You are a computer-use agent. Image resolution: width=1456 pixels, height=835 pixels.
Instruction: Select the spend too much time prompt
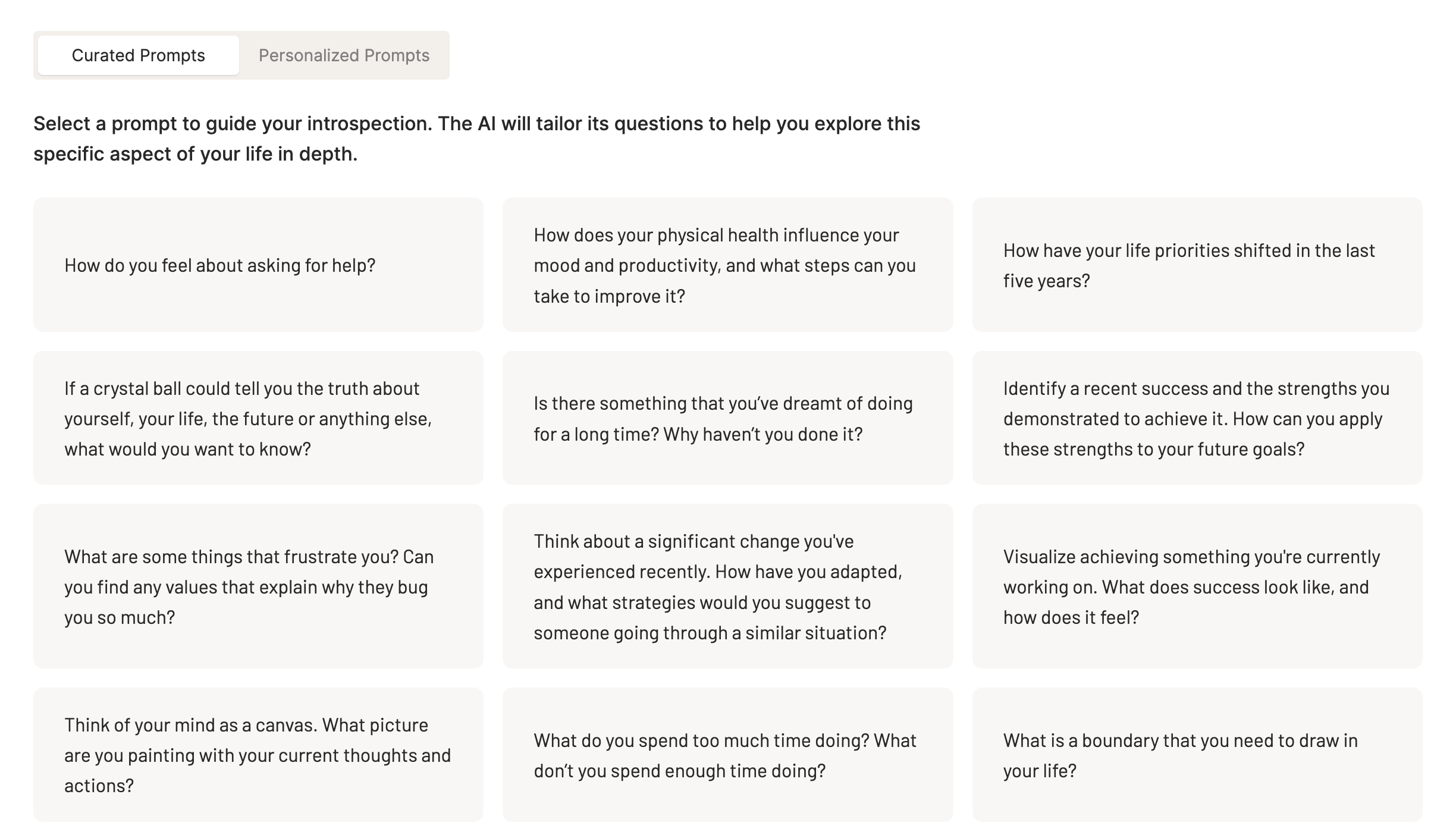727,755
